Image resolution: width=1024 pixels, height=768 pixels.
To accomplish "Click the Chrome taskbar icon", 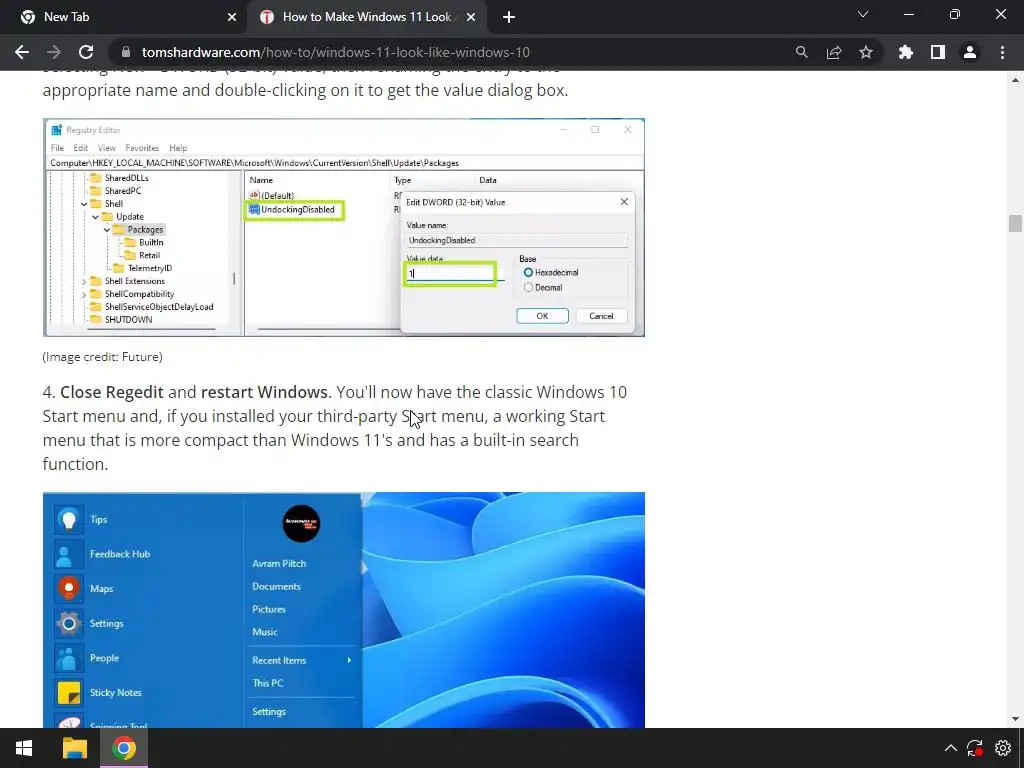I will point(124,748).
